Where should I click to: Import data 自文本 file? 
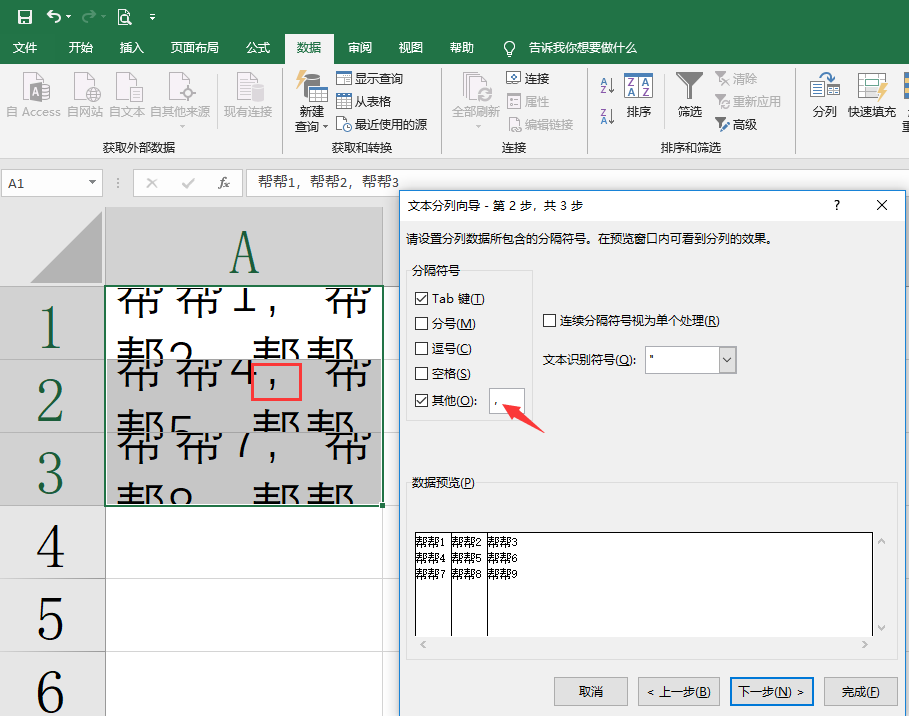click(127, 95)
